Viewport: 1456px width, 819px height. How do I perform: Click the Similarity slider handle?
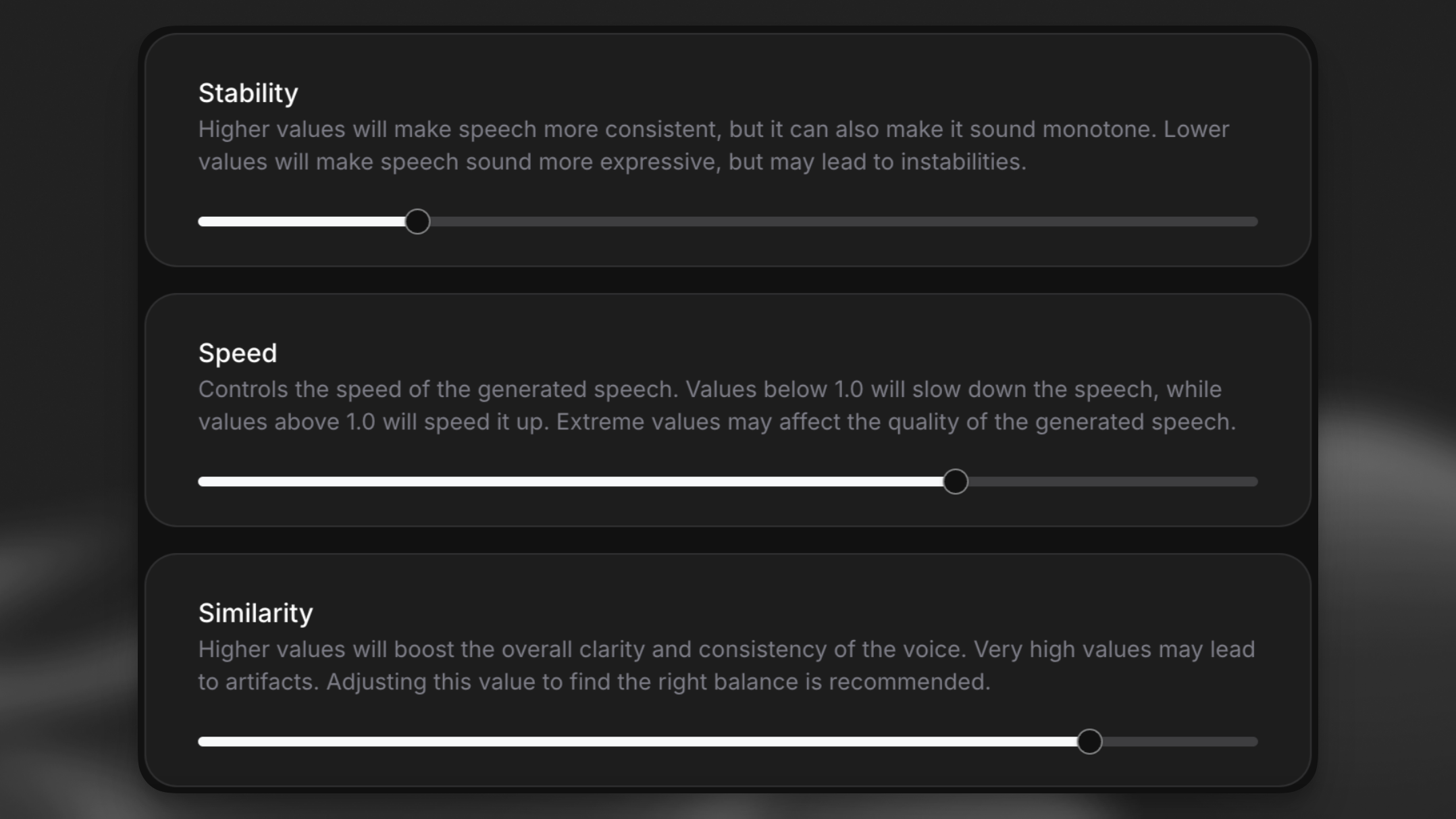point(1090,741)
